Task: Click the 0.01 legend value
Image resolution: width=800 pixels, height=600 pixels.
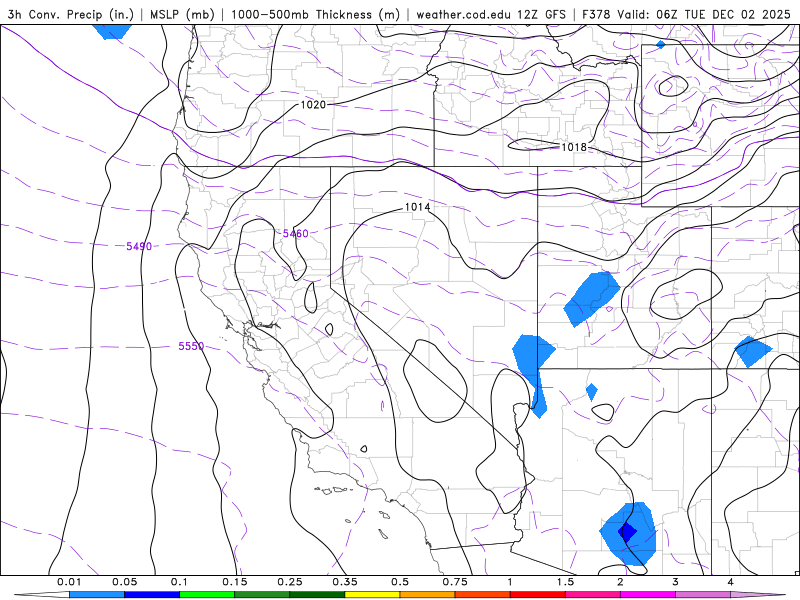Action: pos(69,582)
